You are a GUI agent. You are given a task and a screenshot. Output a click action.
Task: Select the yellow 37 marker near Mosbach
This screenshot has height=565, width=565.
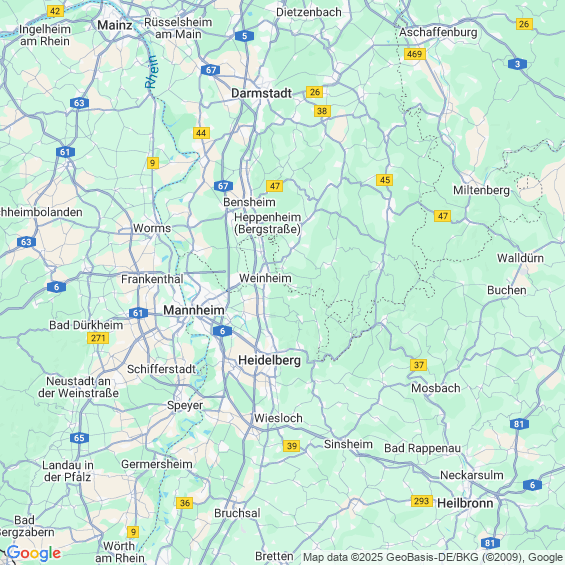pyautogui.click(x=418, y=365)
